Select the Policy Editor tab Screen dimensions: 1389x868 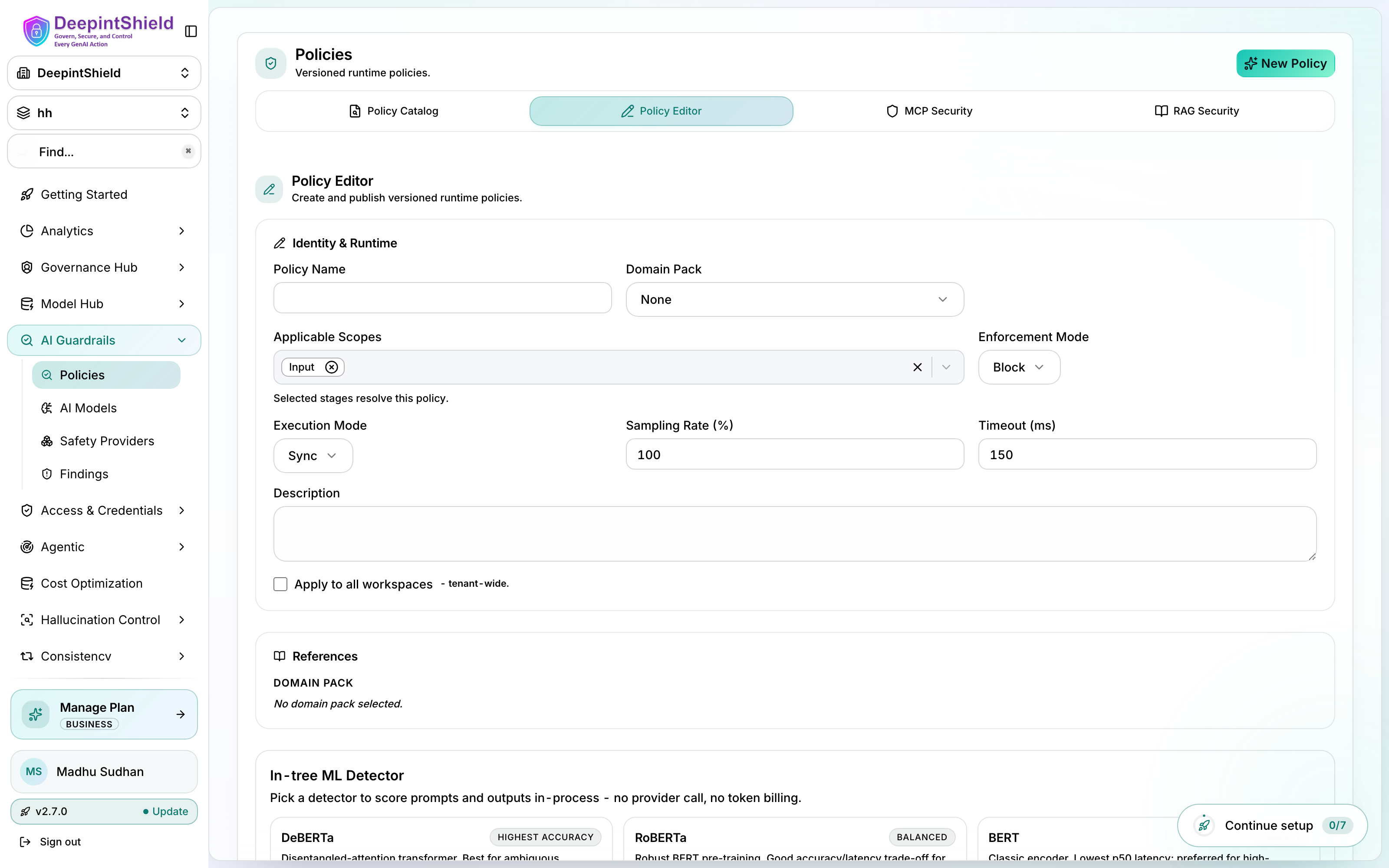pyautogui.click(x=661, y=111)
